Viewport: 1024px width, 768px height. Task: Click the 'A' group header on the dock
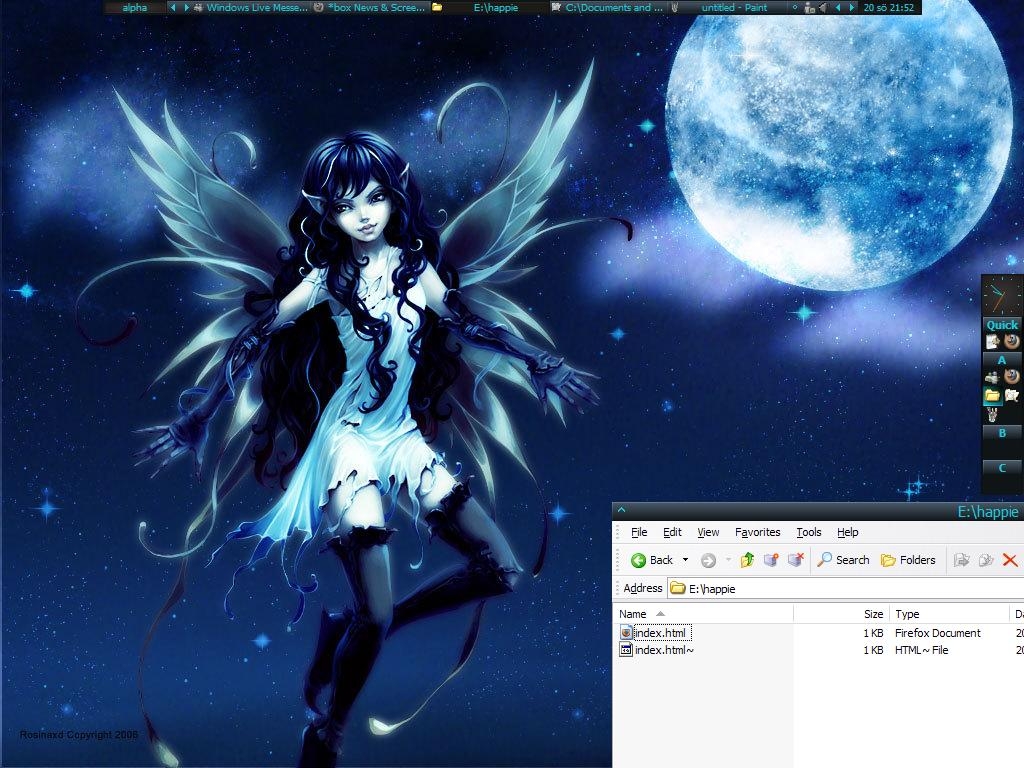coord(1002,360)
